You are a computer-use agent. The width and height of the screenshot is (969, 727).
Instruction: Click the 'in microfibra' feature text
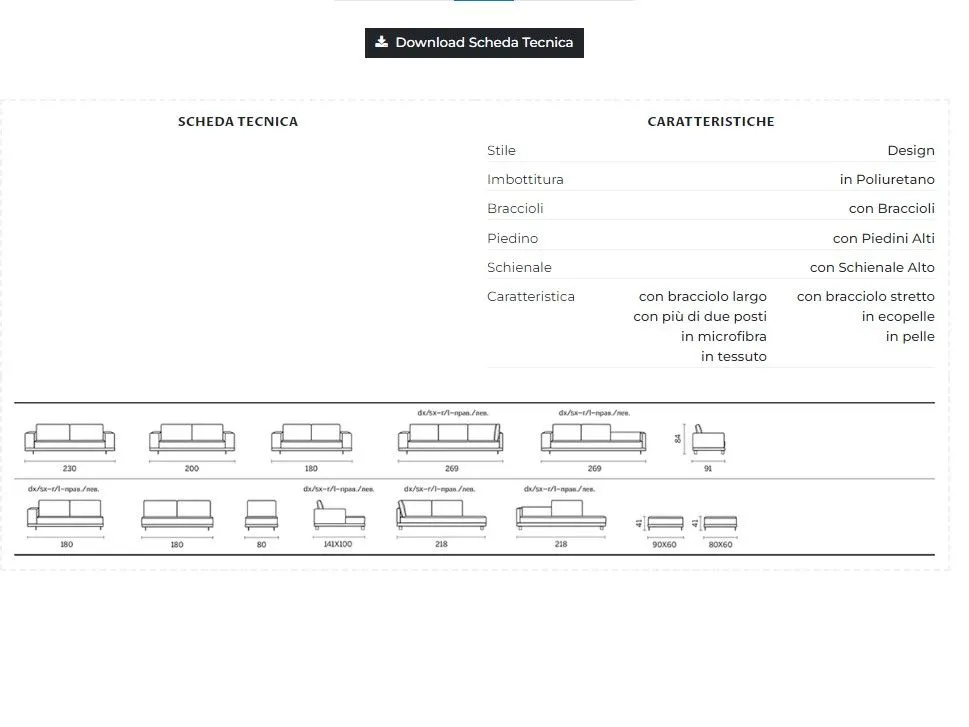[x=724, y=337]
